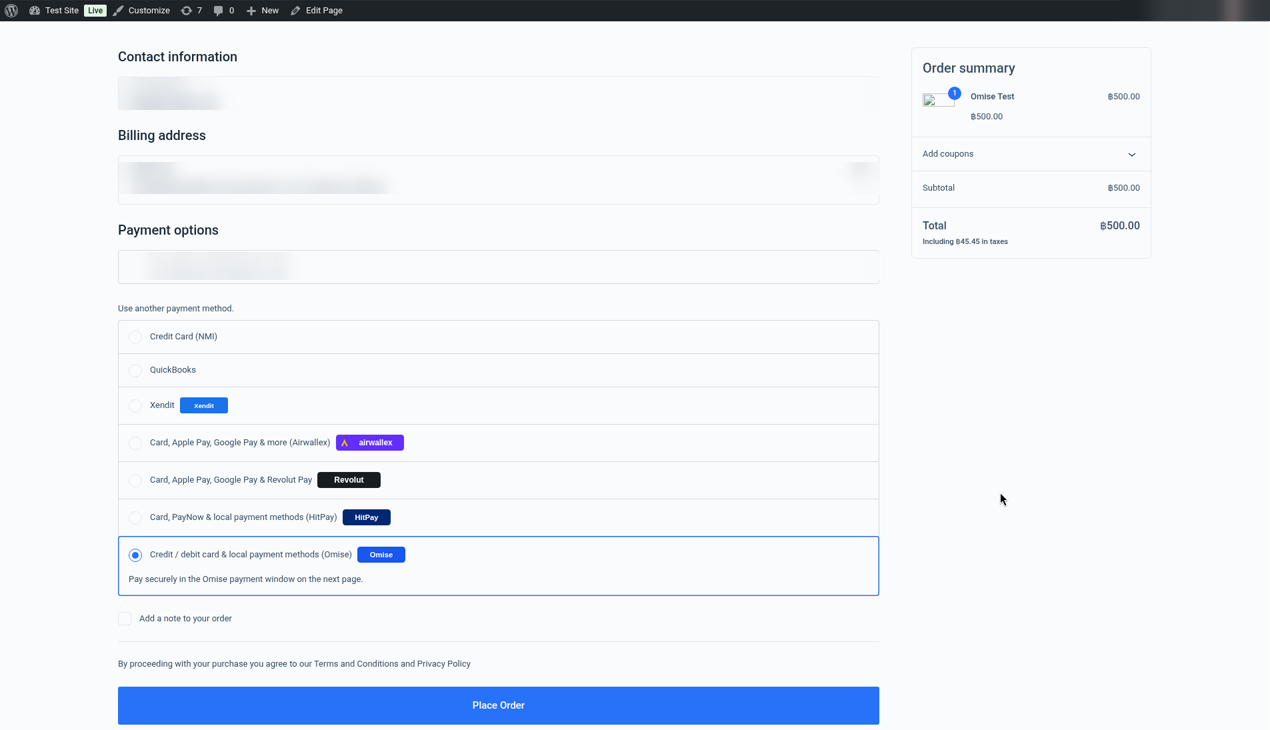Click the Live status badge
The height and width of the screenshot is (730, 1270).
click(x=95, y=10)
